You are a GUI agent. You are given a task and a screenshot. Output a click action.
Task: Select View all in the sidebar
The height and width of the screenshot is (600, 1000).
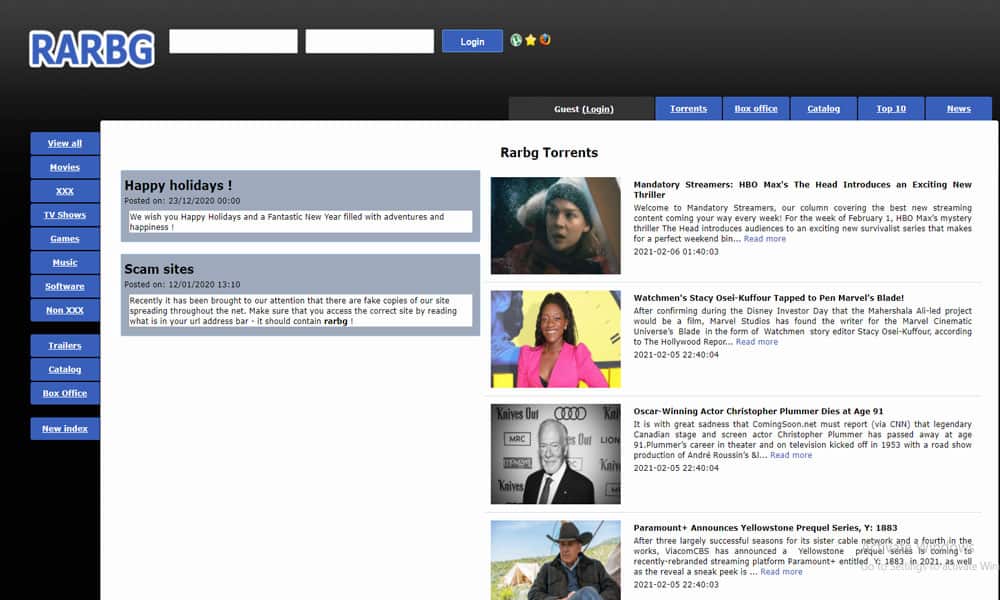[65, 143]
